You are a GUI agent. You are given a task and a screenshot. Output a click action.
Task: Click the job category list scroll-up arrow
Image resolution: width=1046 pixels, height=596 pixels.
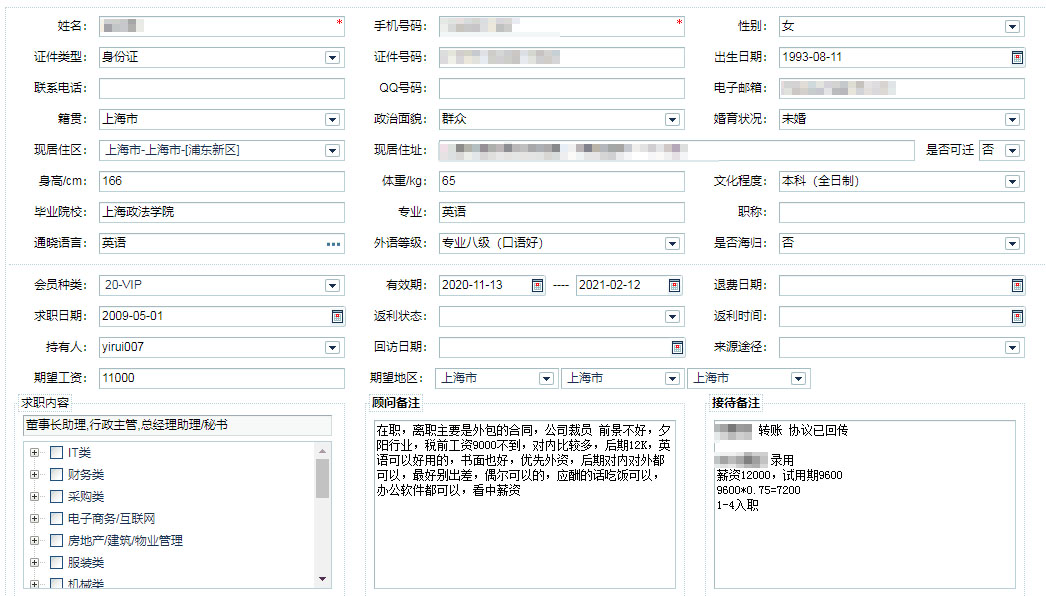tap(323, 451)
